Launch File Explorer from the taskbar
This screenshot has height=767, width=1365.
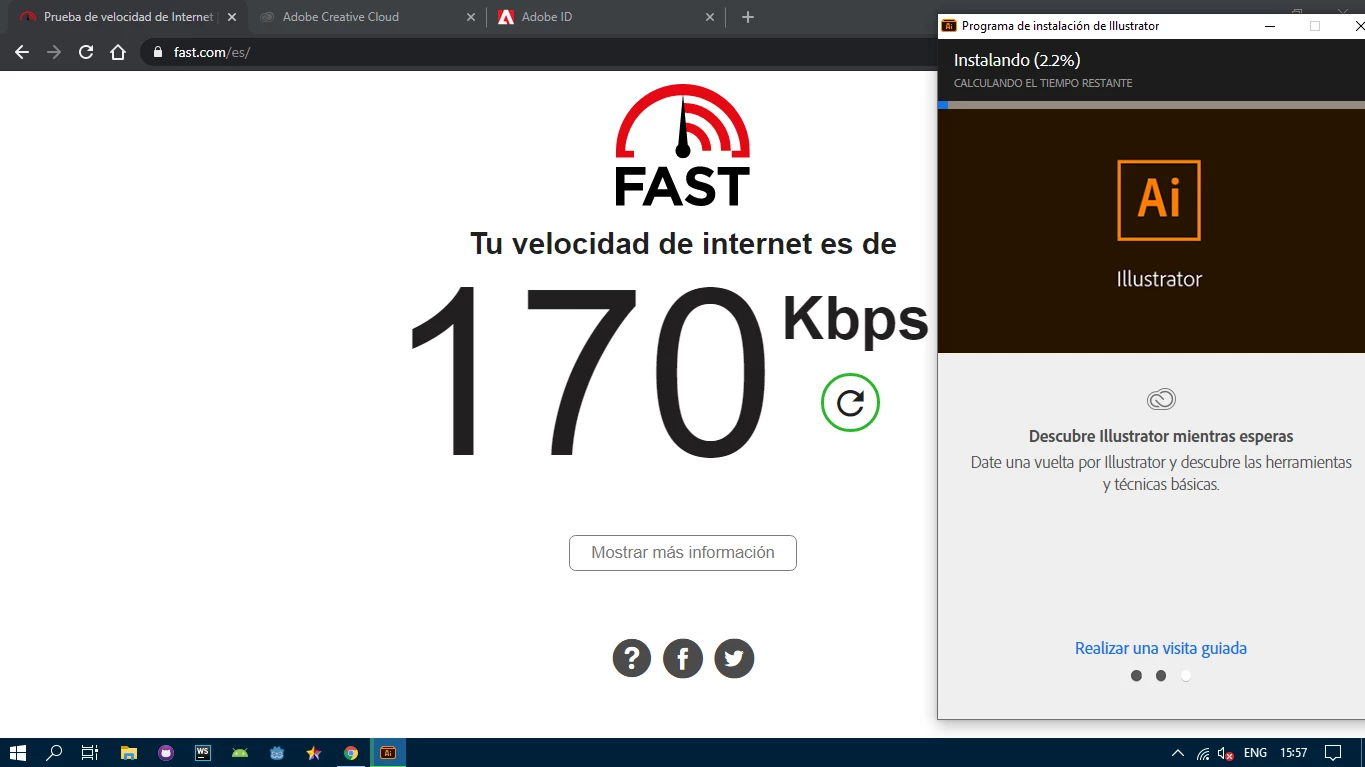coord(128,753)
